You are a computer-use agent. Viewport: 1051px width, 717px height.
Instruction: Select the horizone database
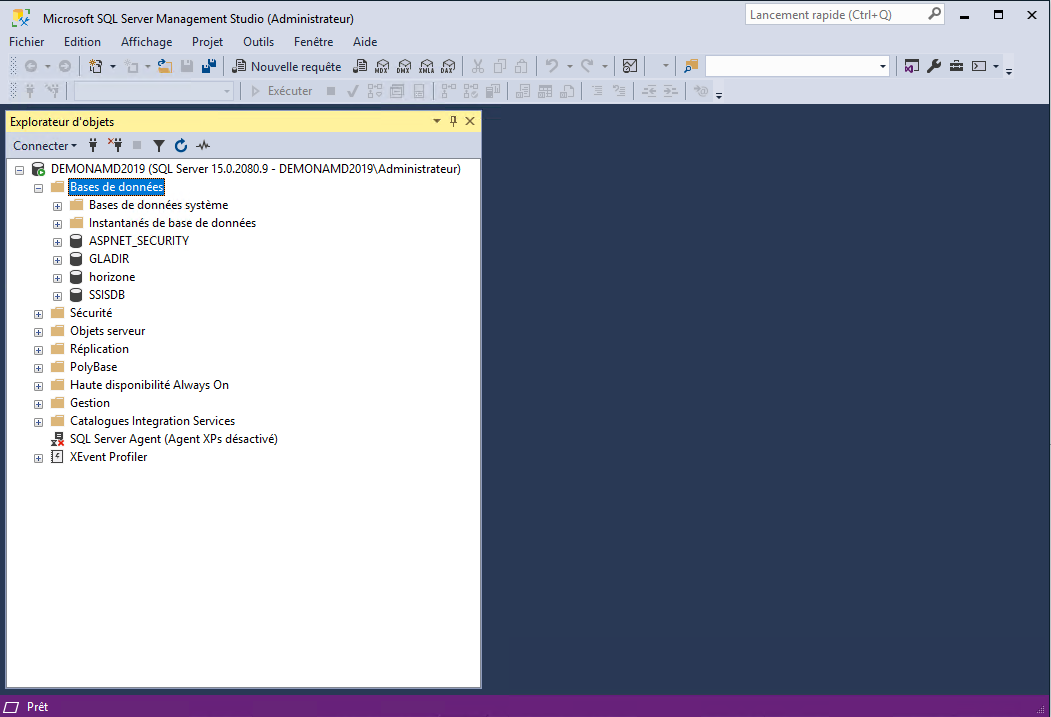pos(112,277)
